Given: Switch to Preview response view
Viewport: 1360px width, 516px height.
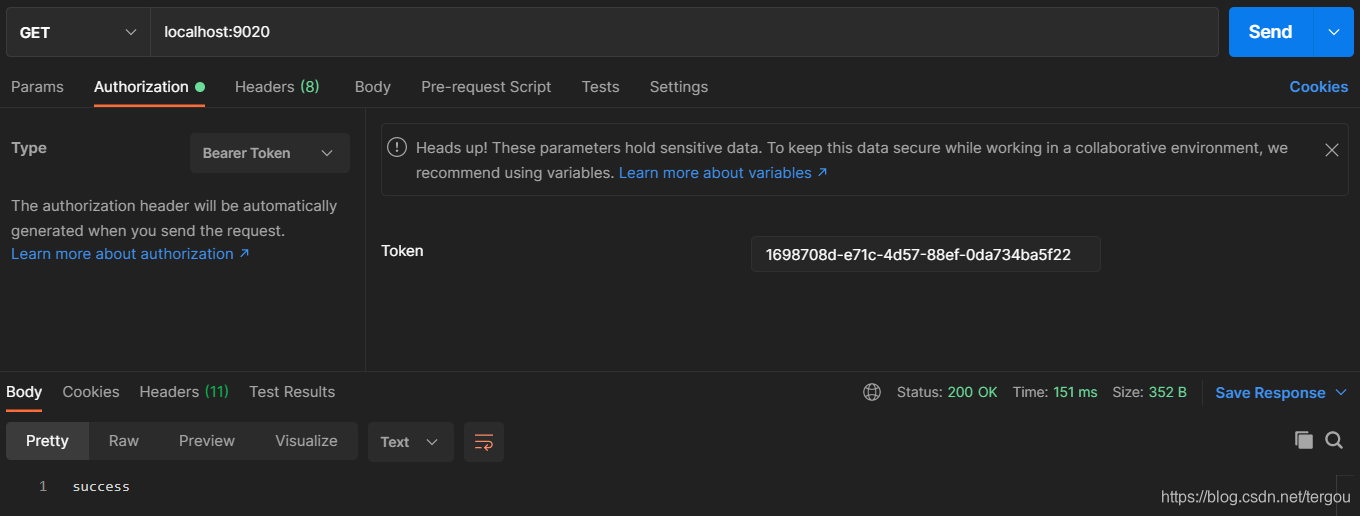Looking at the screenshot, I should [x=207, y=441].
